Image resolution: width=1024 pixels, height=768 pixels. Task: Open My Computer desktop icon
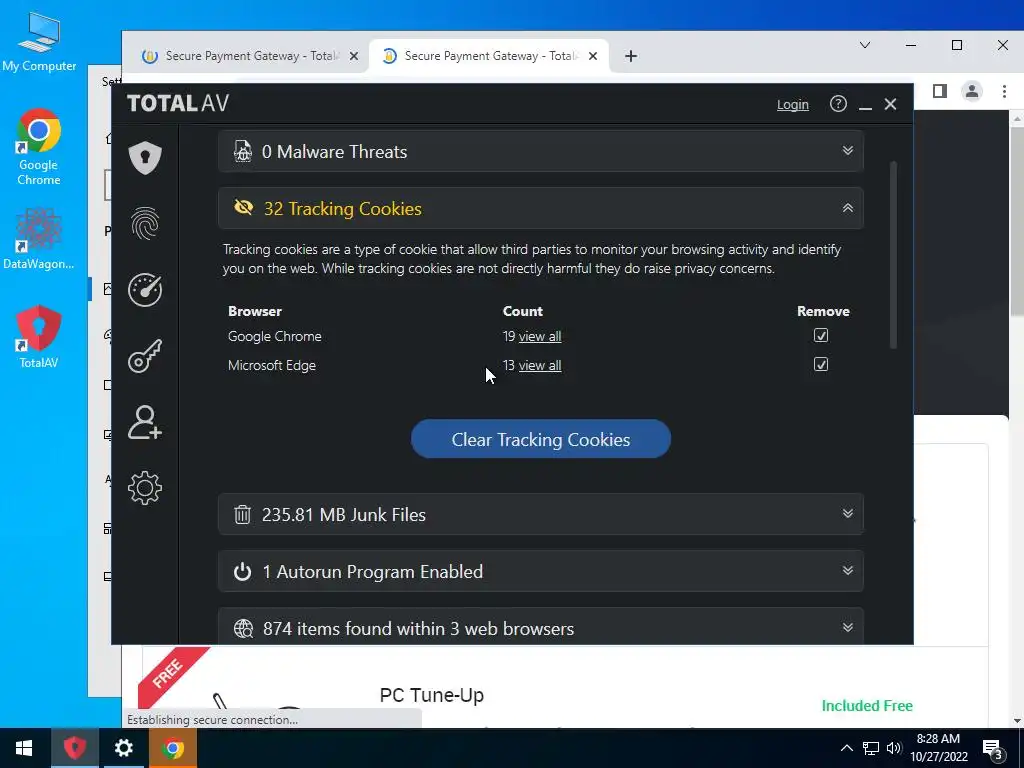point(39,42)
